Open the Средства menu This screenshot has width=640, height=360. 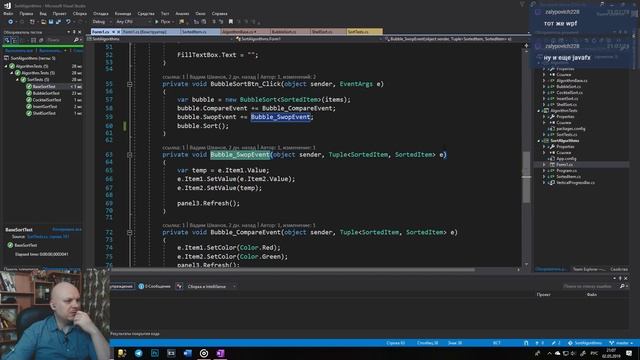click(146, 13)
